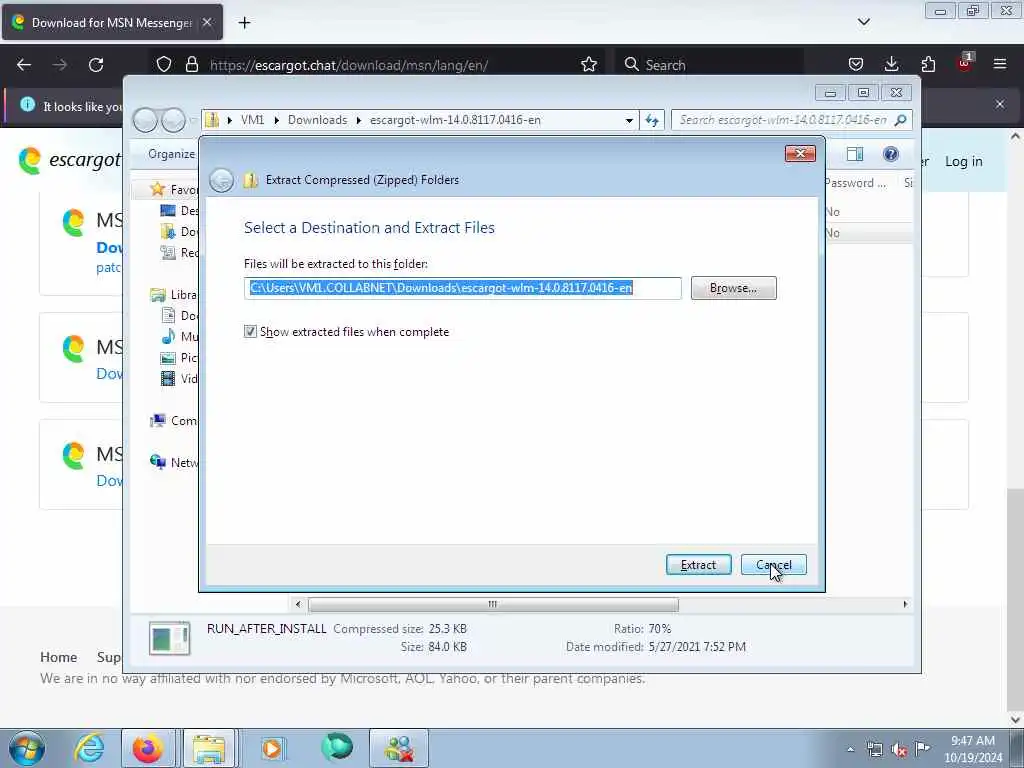Select Computer in Explorer sidebar
Screen dimensions: 1024x768
[x=174, y=421]
